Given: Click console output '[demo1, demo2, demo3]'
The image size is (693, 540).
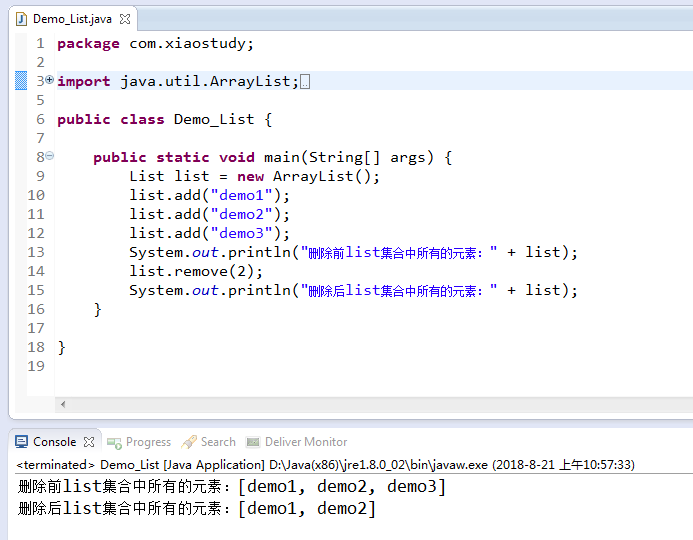Looking at the screenshot, I should point(342,487).
